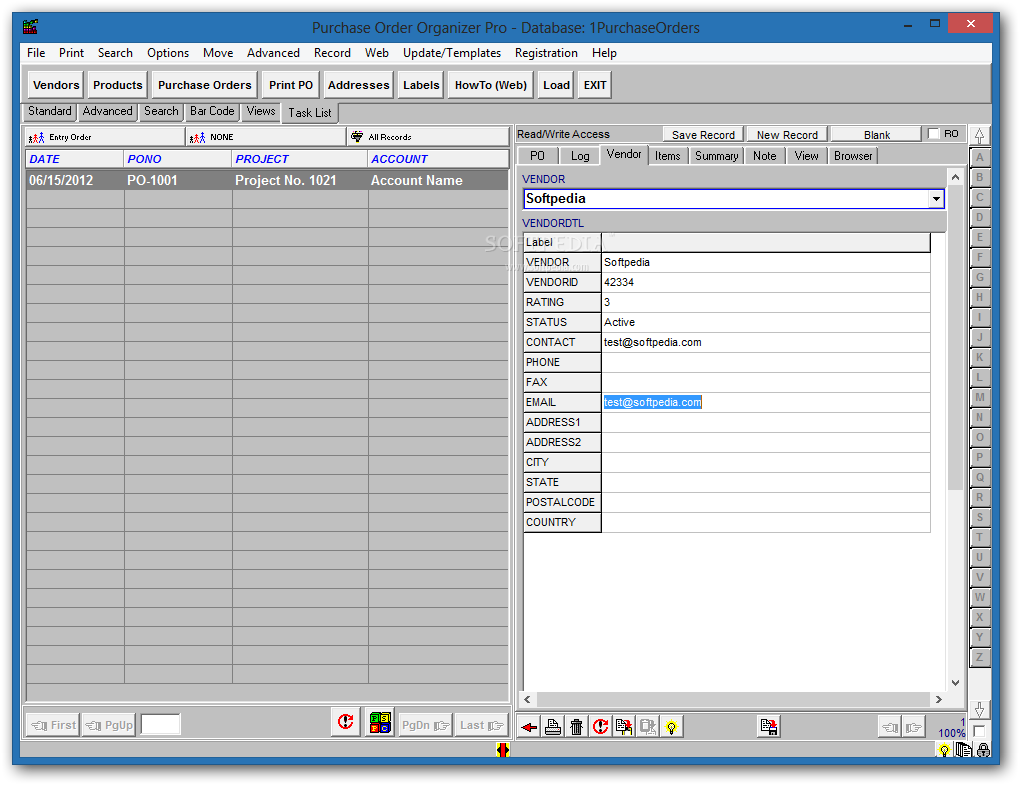Click the grayed paste record icon
Screen dimensions: 1020x785
click(x=647, y=726)
